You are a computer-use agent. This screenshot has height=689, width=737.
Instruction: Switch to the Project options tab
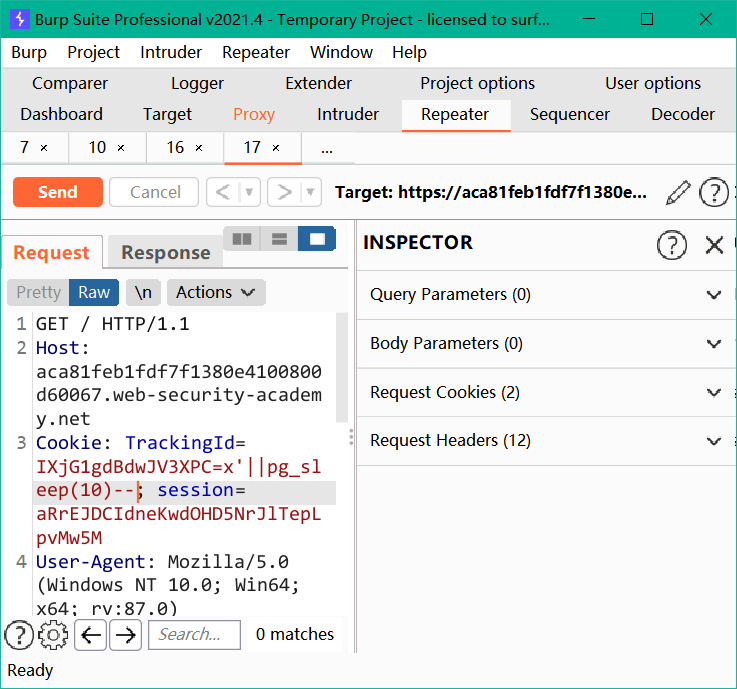(x=477, y=83)
